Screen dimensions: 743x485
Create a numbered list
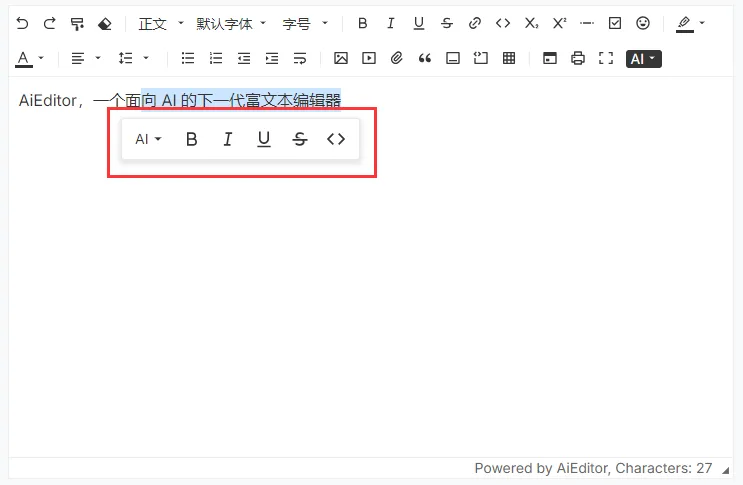pyautogui.click(x=216, y=58)
